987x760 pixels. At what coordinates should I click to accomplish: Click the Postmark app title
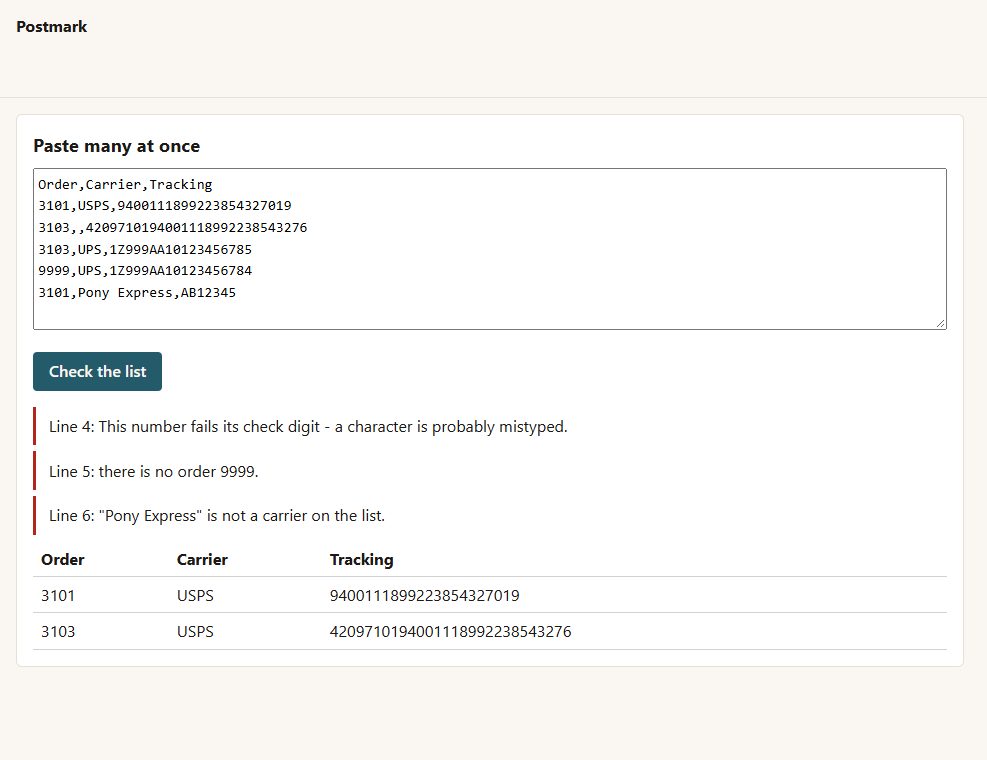click(52, 26)
